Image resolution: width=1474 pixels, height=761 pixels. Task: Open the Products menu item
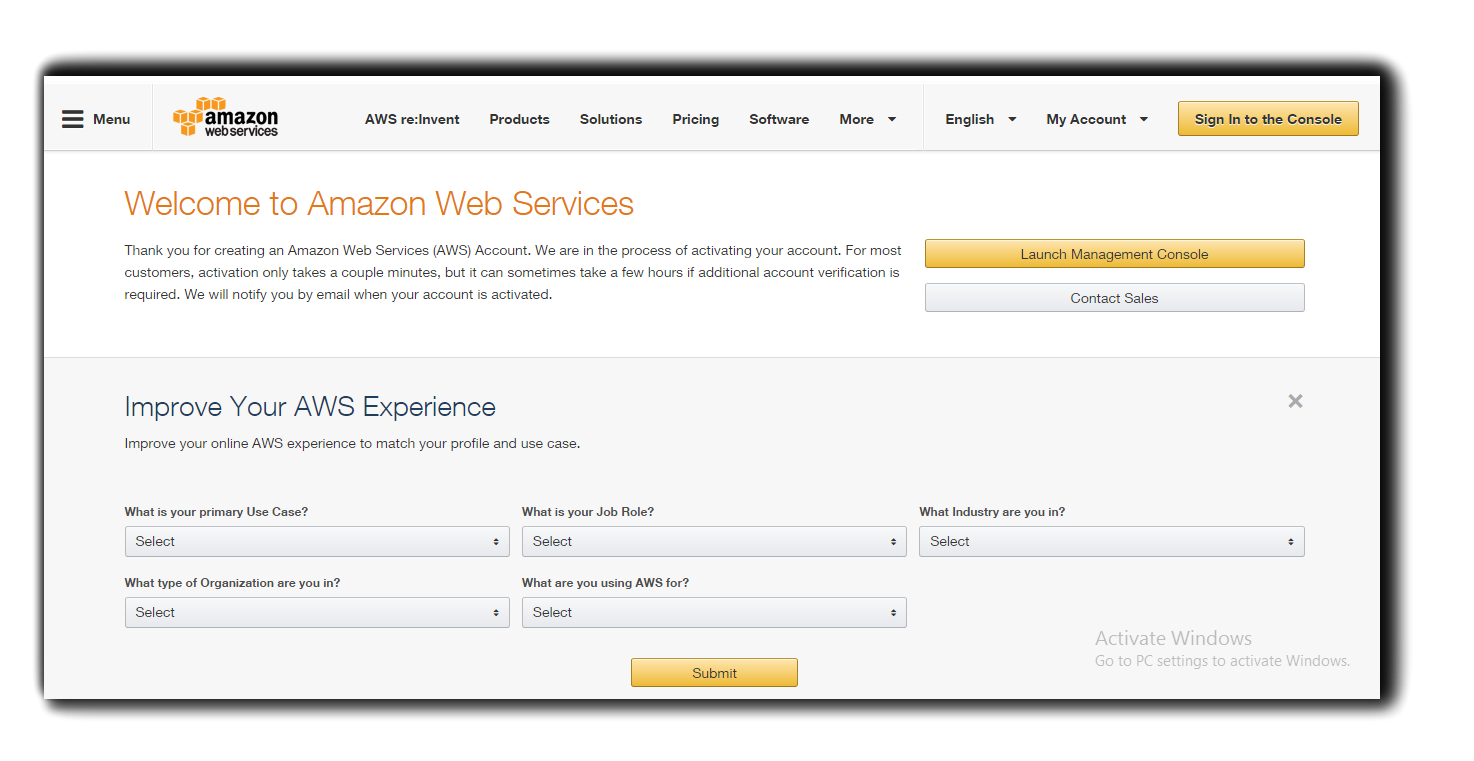[x=519, y=119]
